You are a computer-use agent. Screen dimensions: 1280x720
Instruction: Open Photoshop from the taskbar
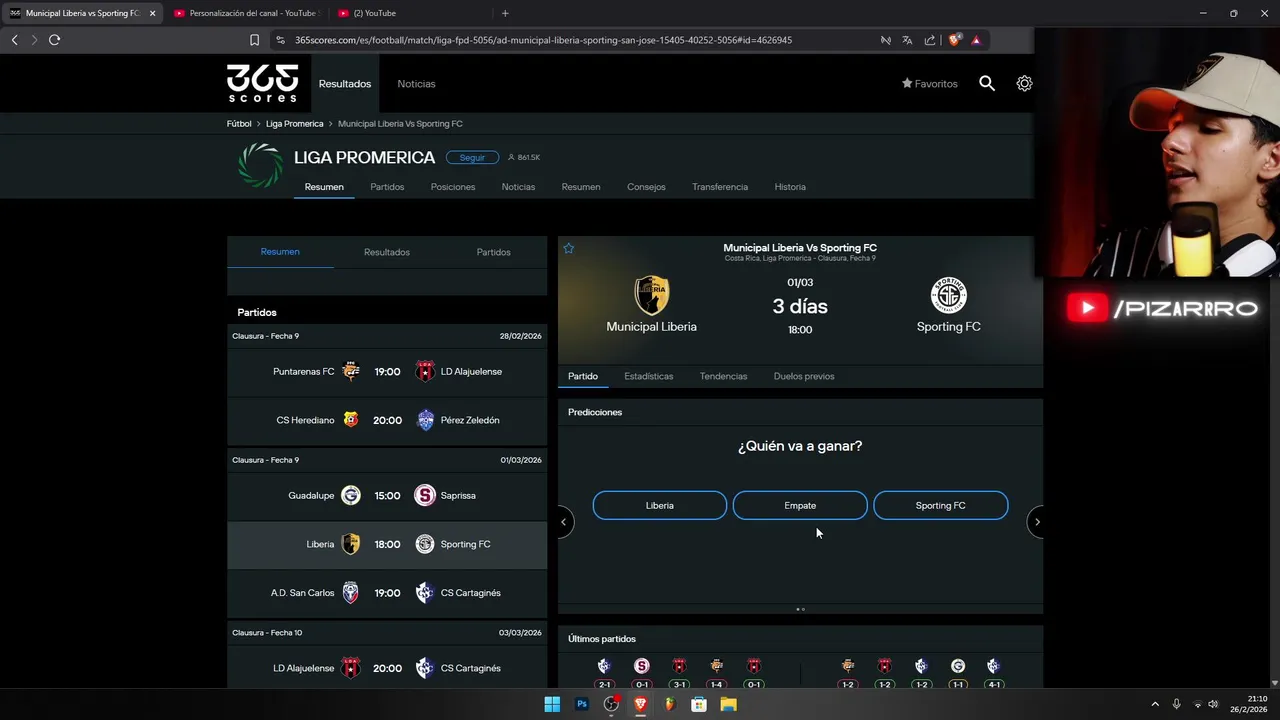click(x=582, y=704)
